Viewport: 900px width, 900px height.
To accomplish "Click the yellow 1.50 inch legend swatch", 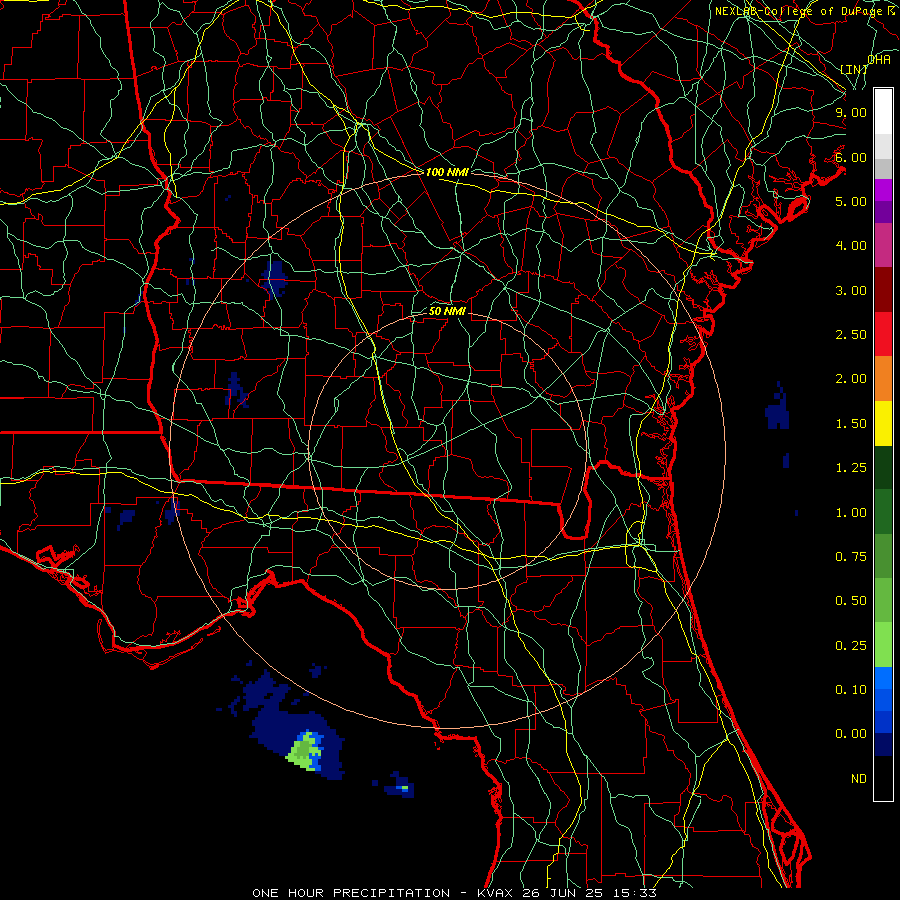I will (x=883, y=423).
